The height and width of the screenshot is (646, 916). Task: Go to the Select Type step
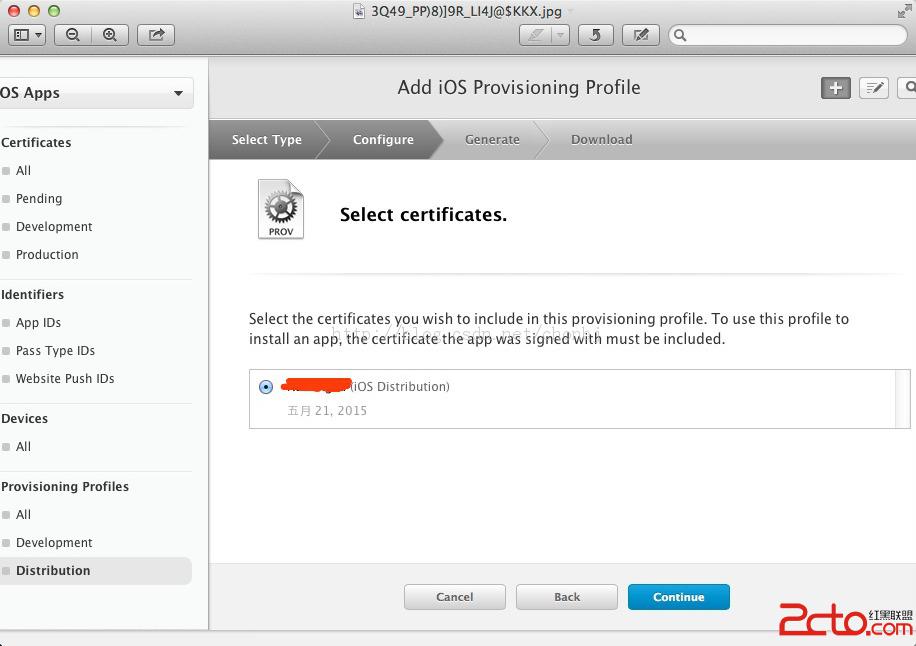(266, 140)
